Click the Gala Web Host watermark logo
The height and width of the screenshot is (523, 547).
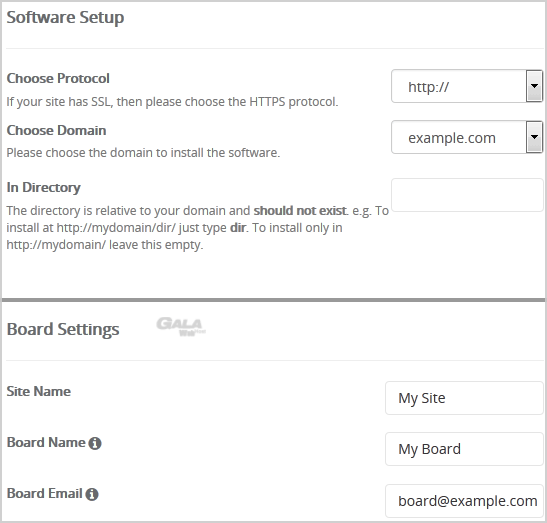point(181,327)
